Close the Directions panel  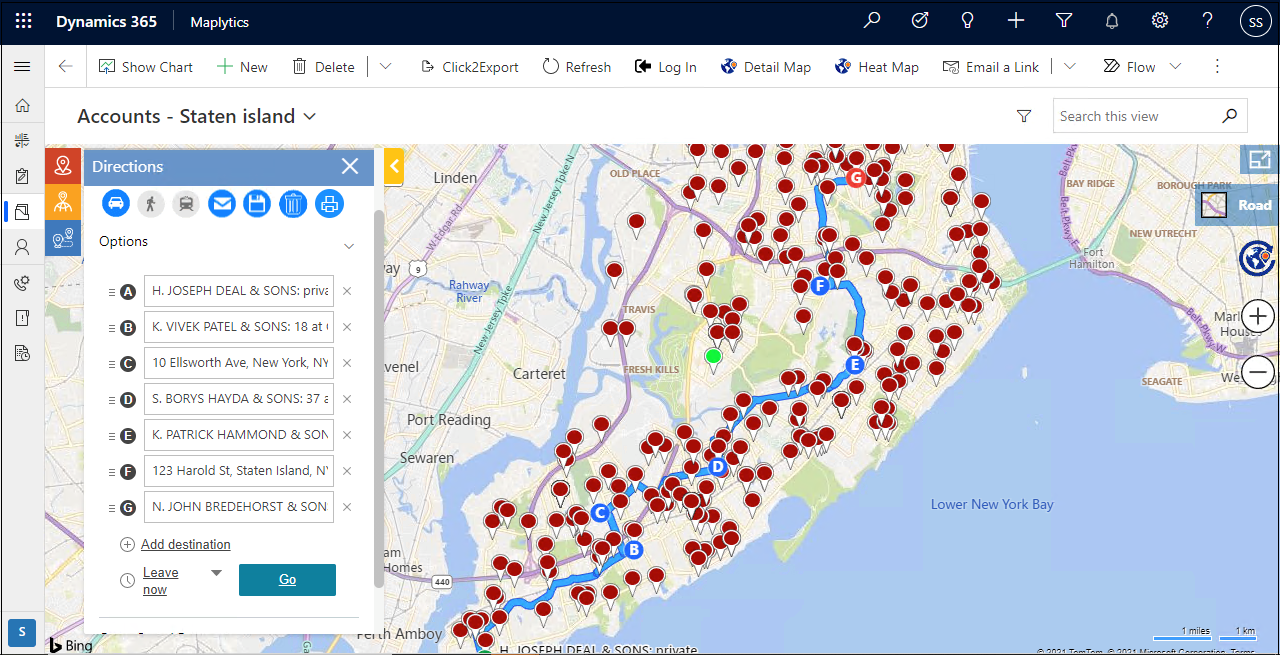point(350,166)
